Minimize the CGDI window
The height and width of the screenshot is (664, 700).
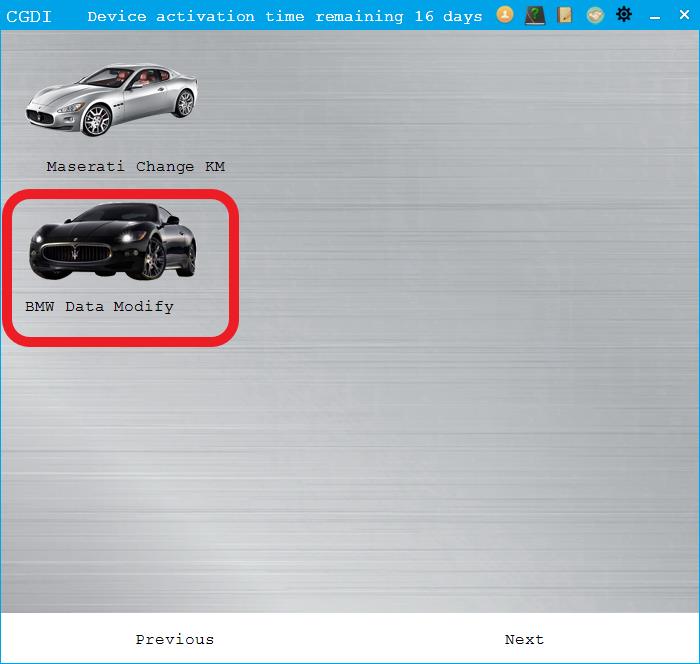point(655,18)
